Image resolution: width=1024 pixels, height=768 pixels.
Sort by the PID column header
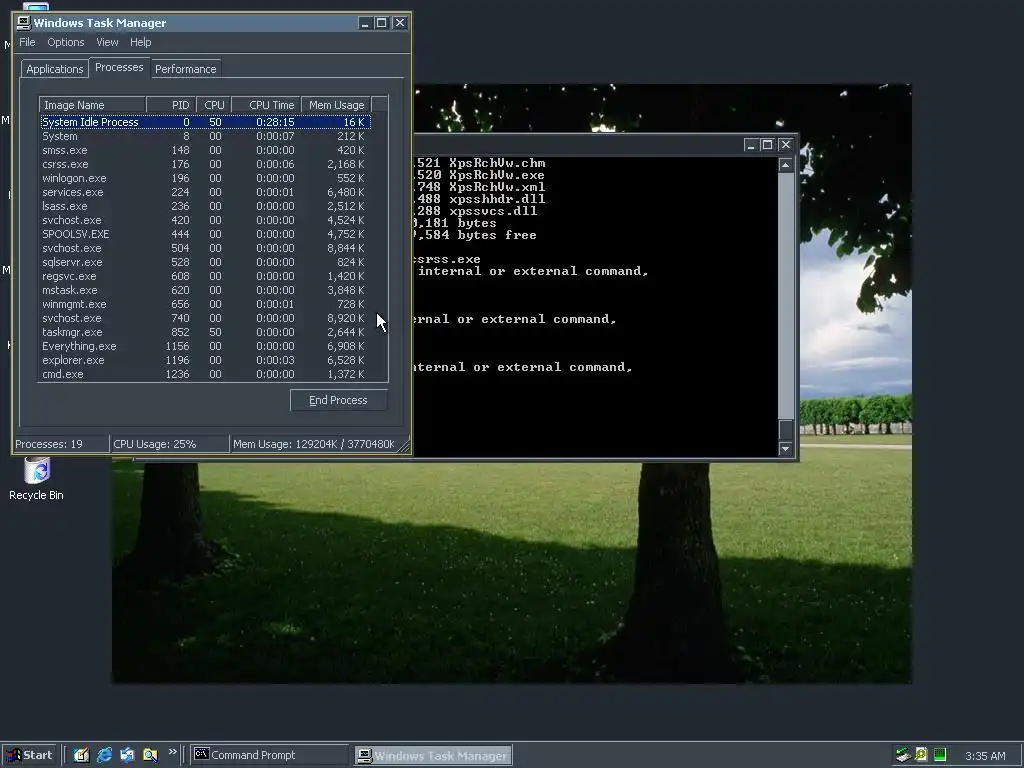(x=171, y=105)
